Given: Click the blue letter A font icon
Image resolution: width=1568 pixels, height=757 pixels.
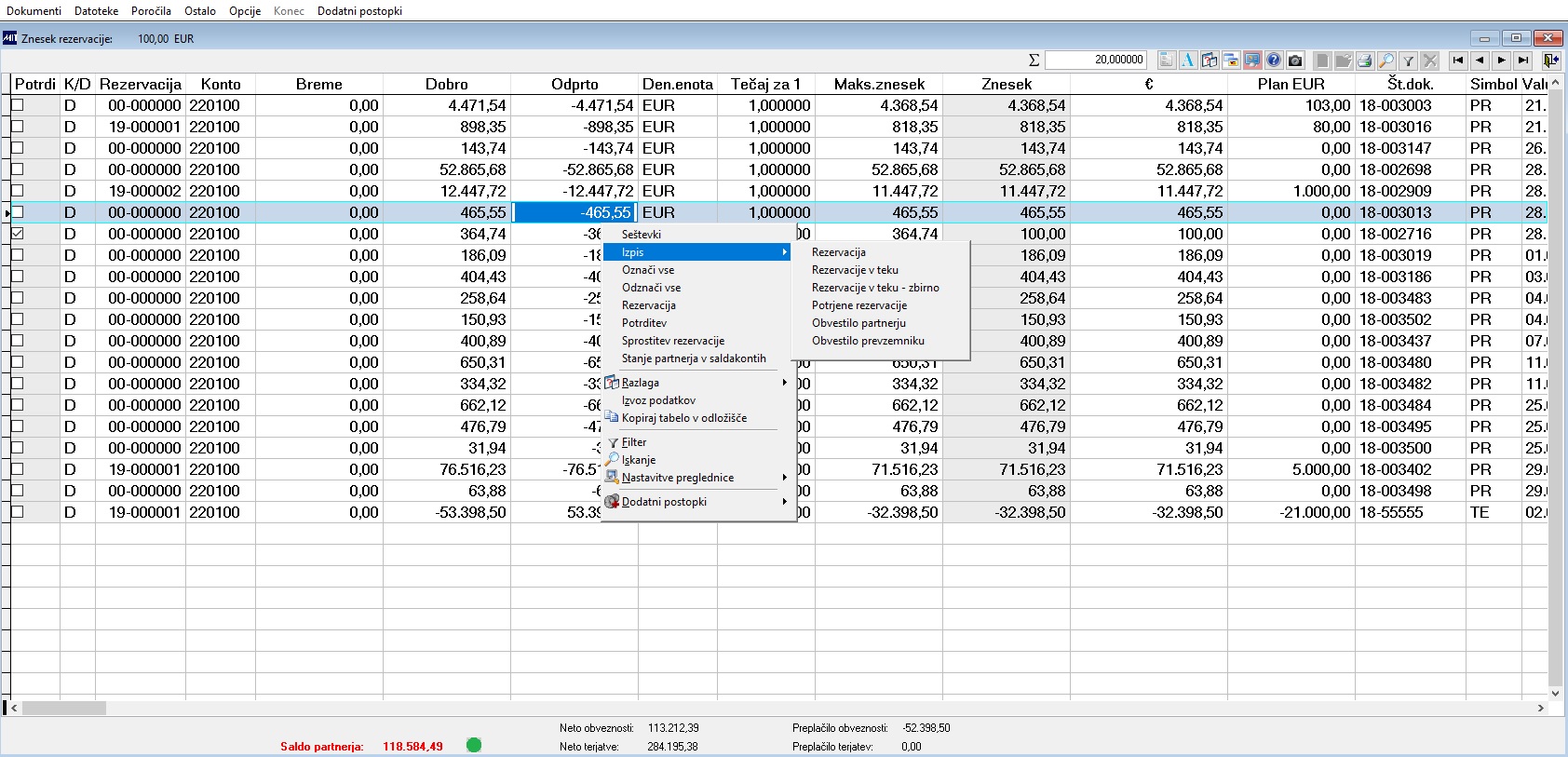Looking at the screenshot, I should tap(1188, 61).
